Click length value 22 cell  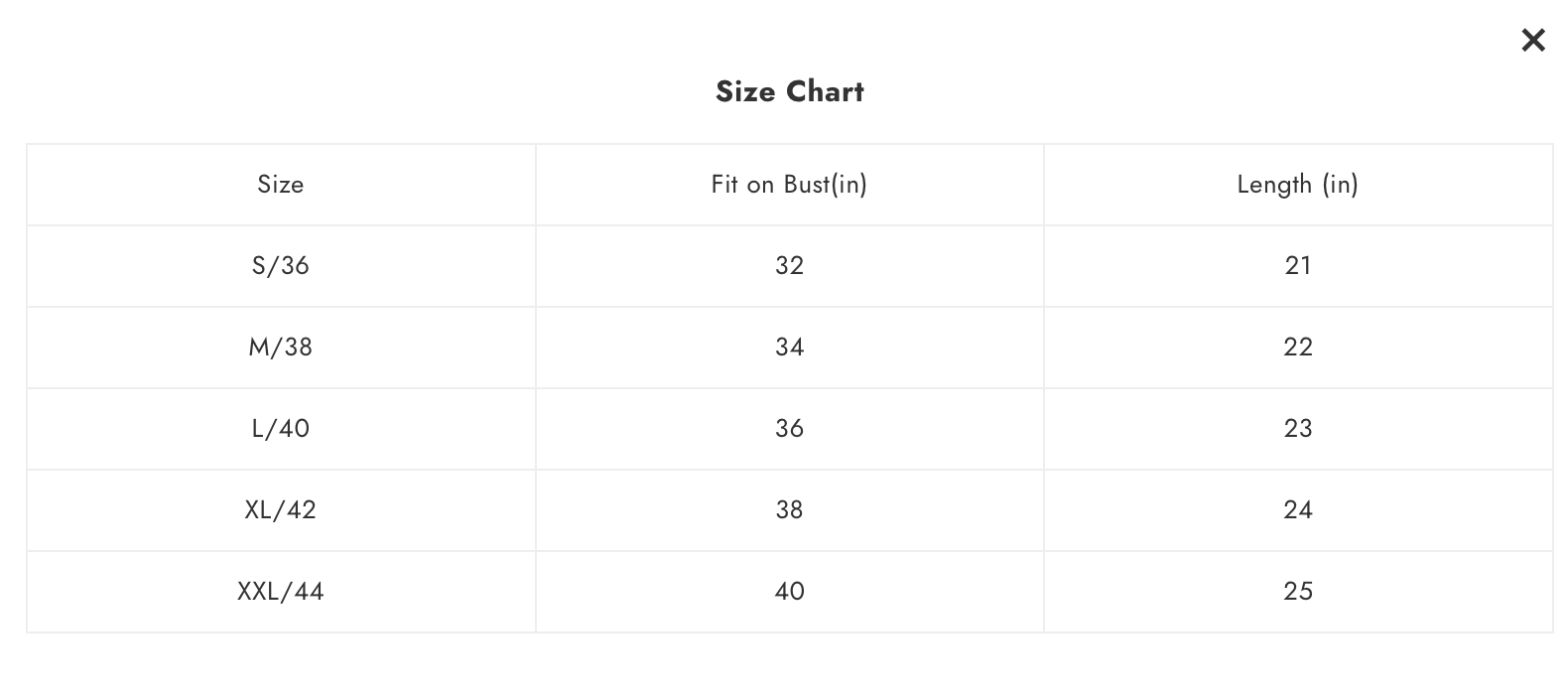(x=1298, y=348)
